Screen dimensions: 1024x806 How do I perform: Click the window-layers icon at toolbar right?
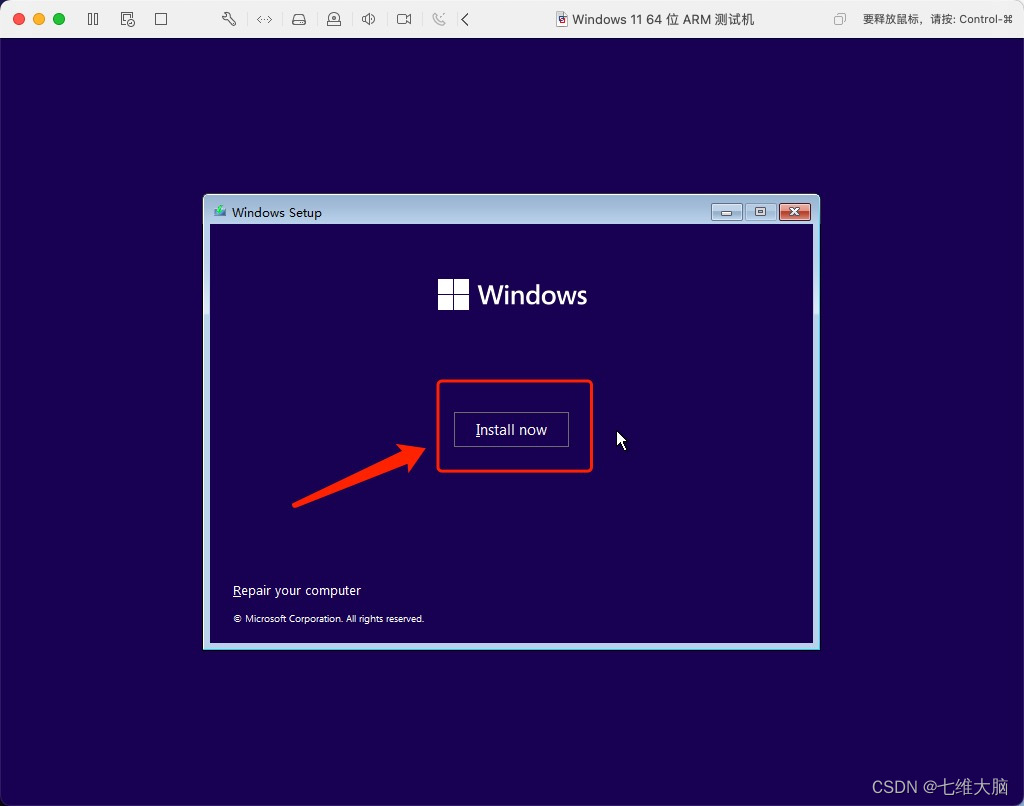pos(840,19)
